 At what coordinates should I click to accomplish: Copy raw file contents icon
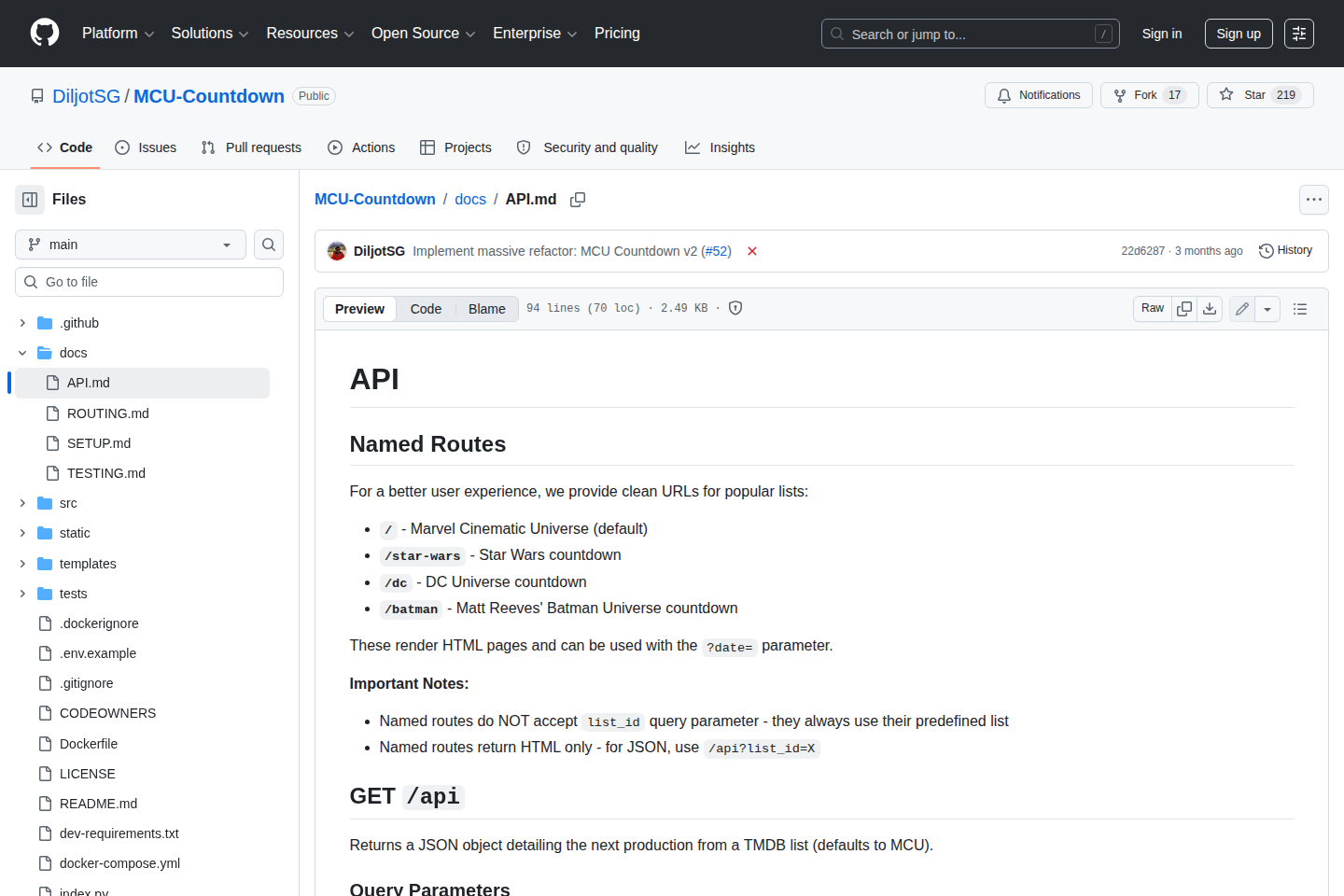coord(1184,309)
